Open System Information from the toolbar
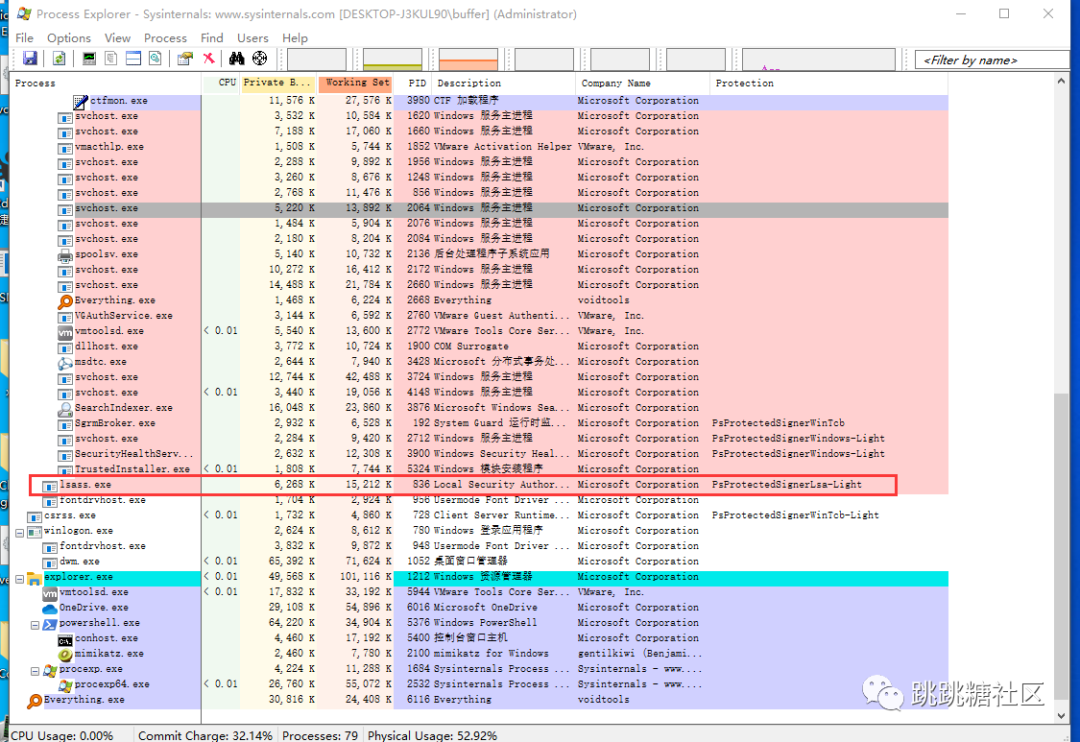Screen dimensions: 1080x742 tap(89, 59)
